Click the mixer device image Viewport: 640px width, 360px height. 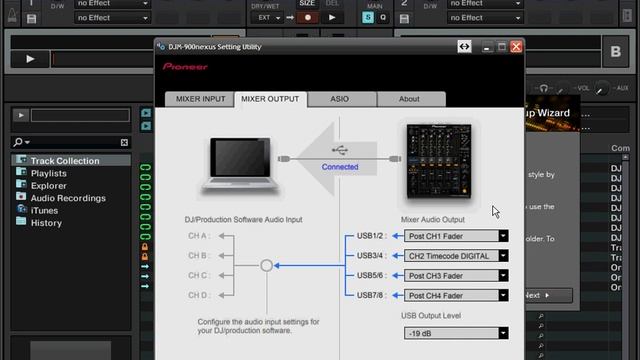439,162
